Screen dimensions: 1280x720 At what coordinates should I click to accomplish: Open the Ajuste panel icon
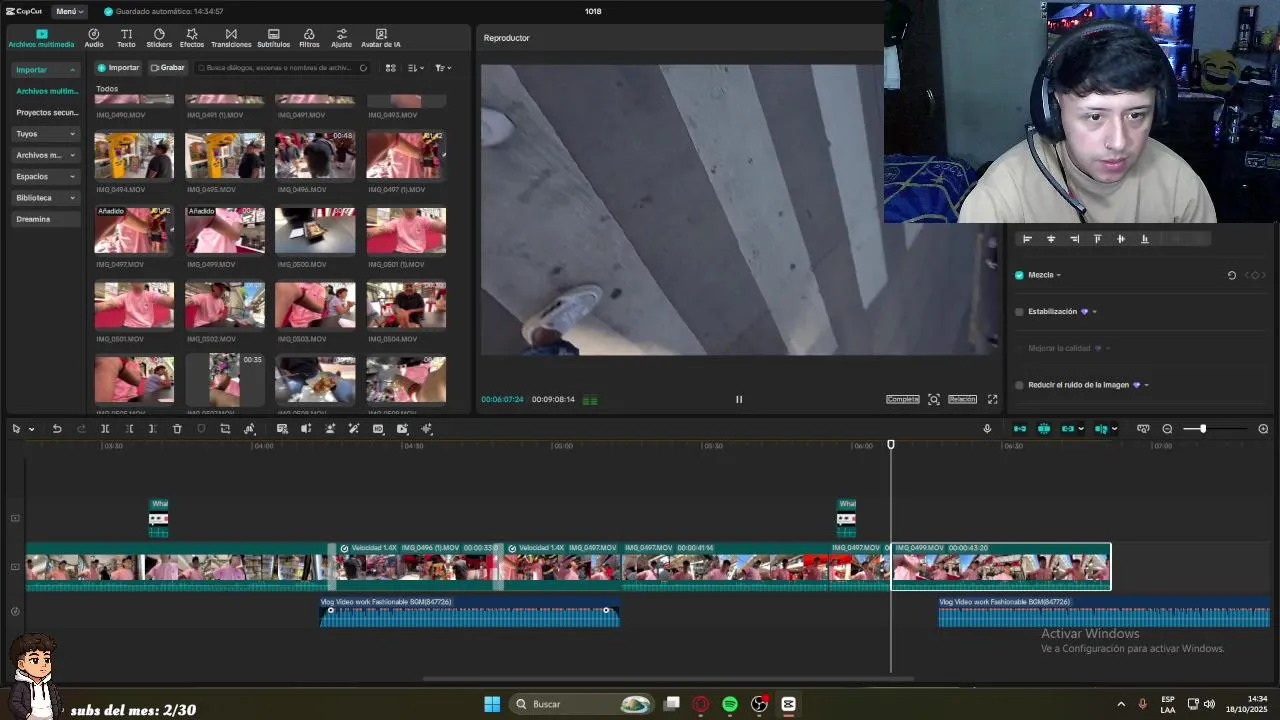click(341, 38)
